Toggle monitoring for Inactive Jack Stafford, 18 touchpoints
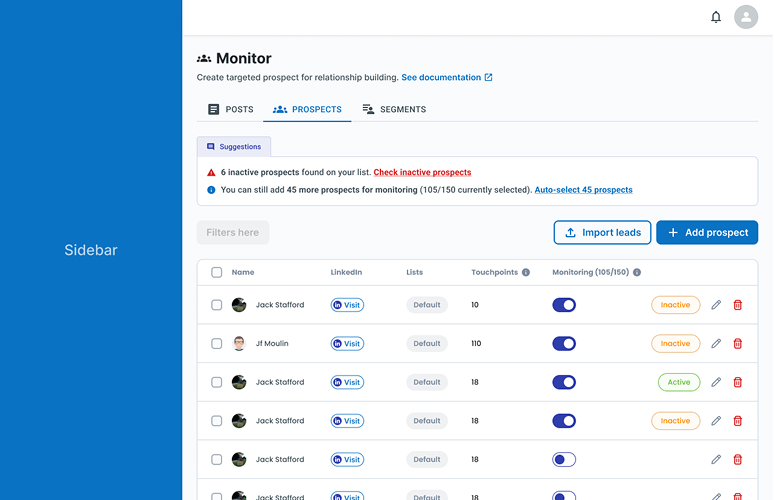Screen dimensions: 774x500 click(x=564, y=421)
